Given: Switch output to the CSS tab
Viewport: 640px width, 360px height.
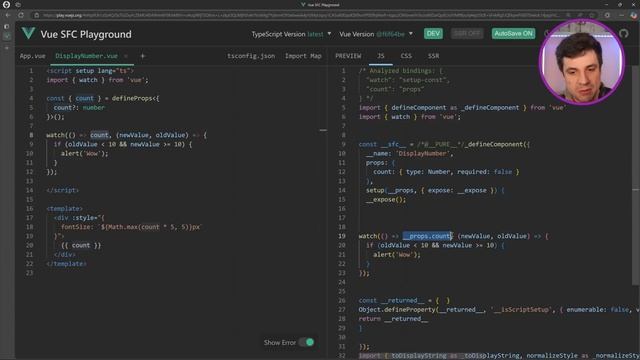Looking at the screenshot, I should tap(406, 56).
